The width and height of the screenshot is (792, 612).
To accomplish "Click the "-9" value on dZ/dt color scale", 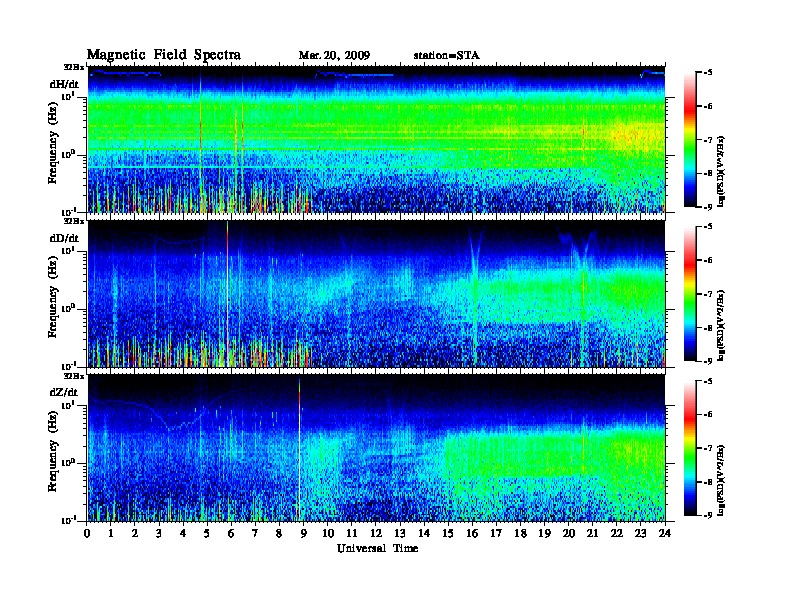I will (x=708, y=515).
